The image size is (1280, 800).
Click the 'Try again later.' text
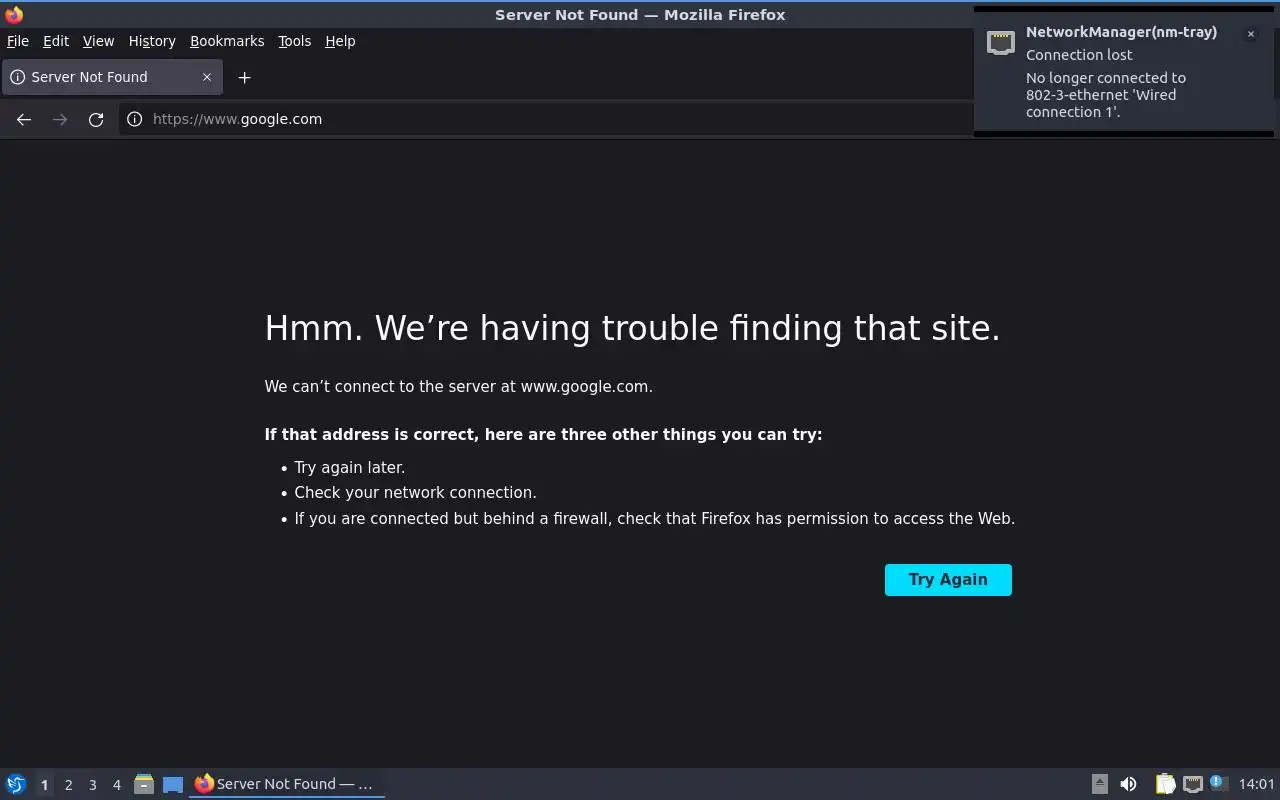[x=349, y=468]
